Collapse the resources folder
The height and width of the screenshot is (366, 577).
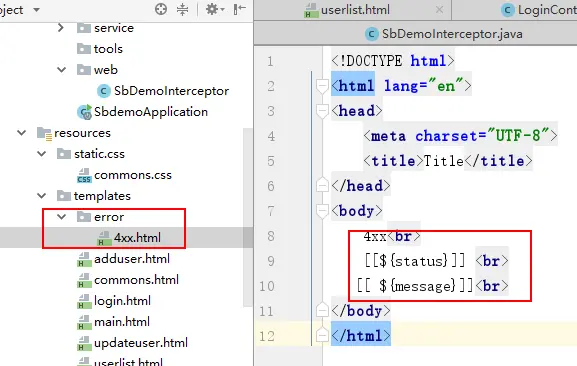pyautogui.click(x=22, y=132)
